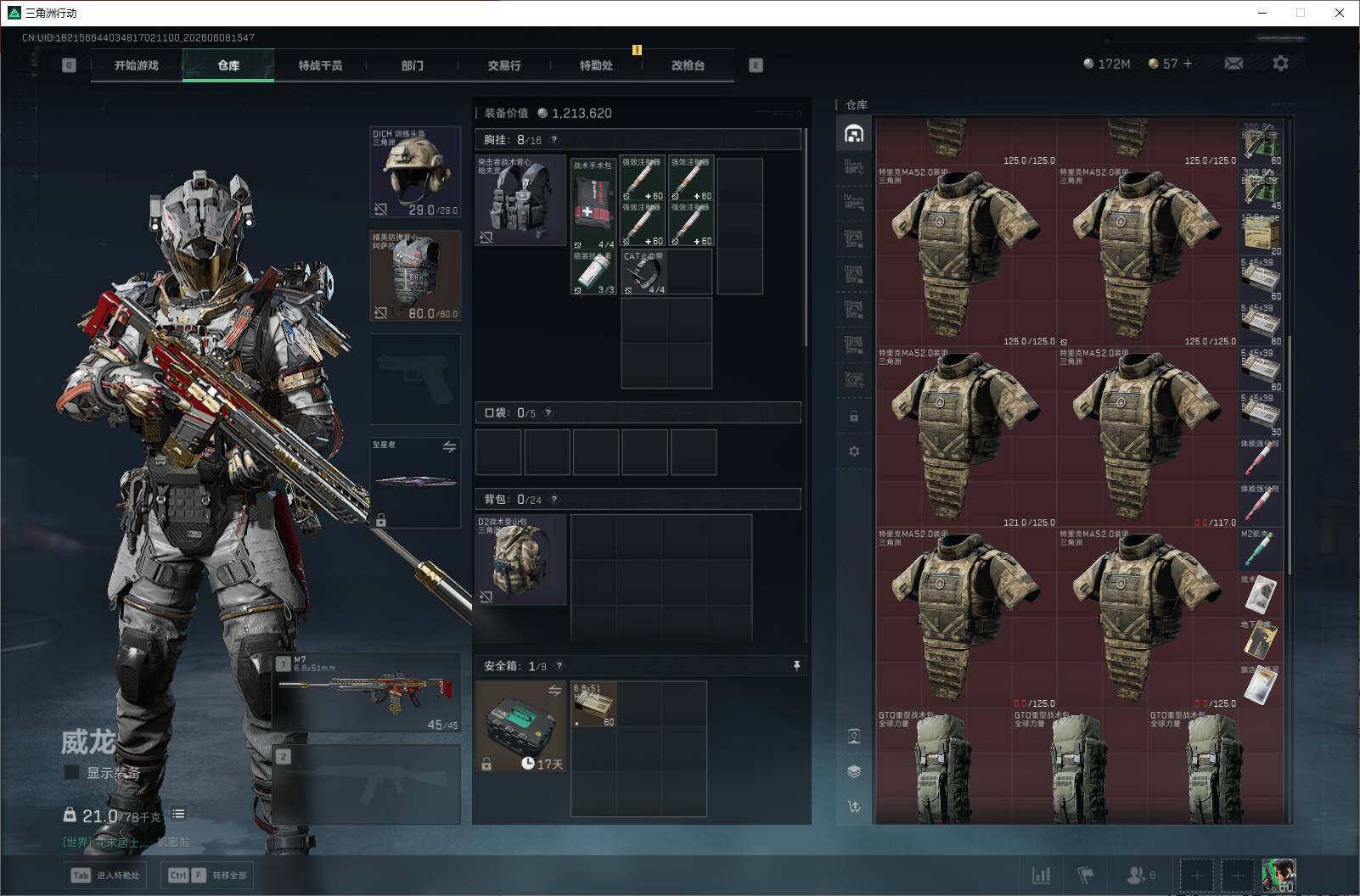Image resolution: width=1360 pixels, height=896 pixels.
Task: Open the first III-level storage box icon
Action: 854,168
